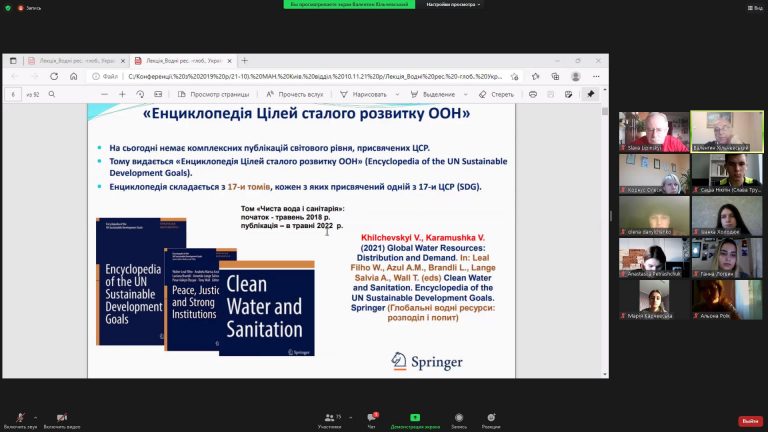This screenshot has width=768, height=432.
Task: Unmute microphone in Zoom toolbar
Action: pos(21,418)
